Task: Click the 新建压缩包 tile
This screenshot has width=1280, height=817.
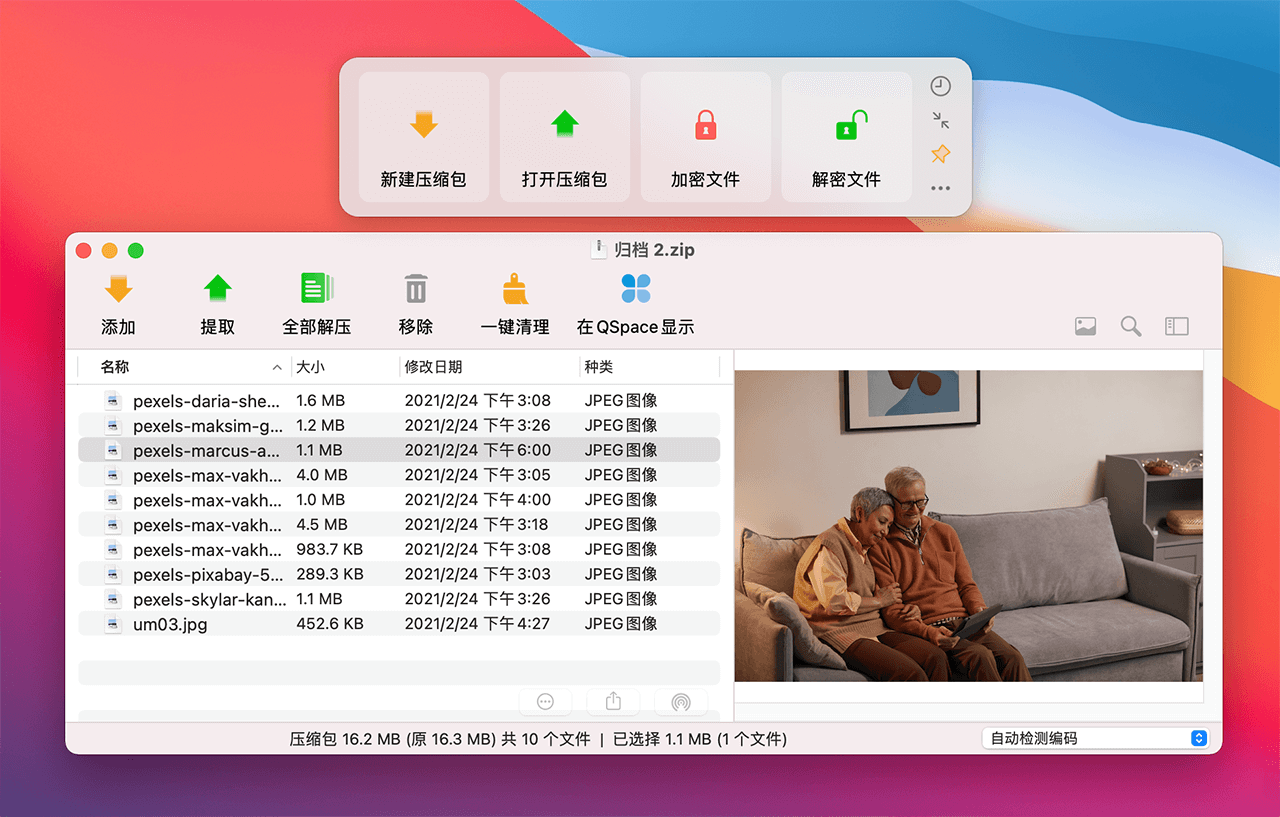Action: point(424,137)
